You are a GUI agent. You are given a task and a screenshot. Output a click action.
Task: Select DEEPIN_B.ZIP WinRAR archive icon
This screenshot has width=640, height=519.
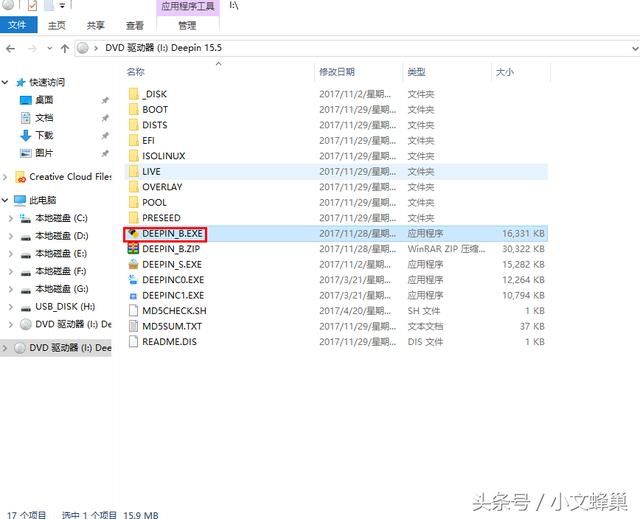[x=133, y=249]
